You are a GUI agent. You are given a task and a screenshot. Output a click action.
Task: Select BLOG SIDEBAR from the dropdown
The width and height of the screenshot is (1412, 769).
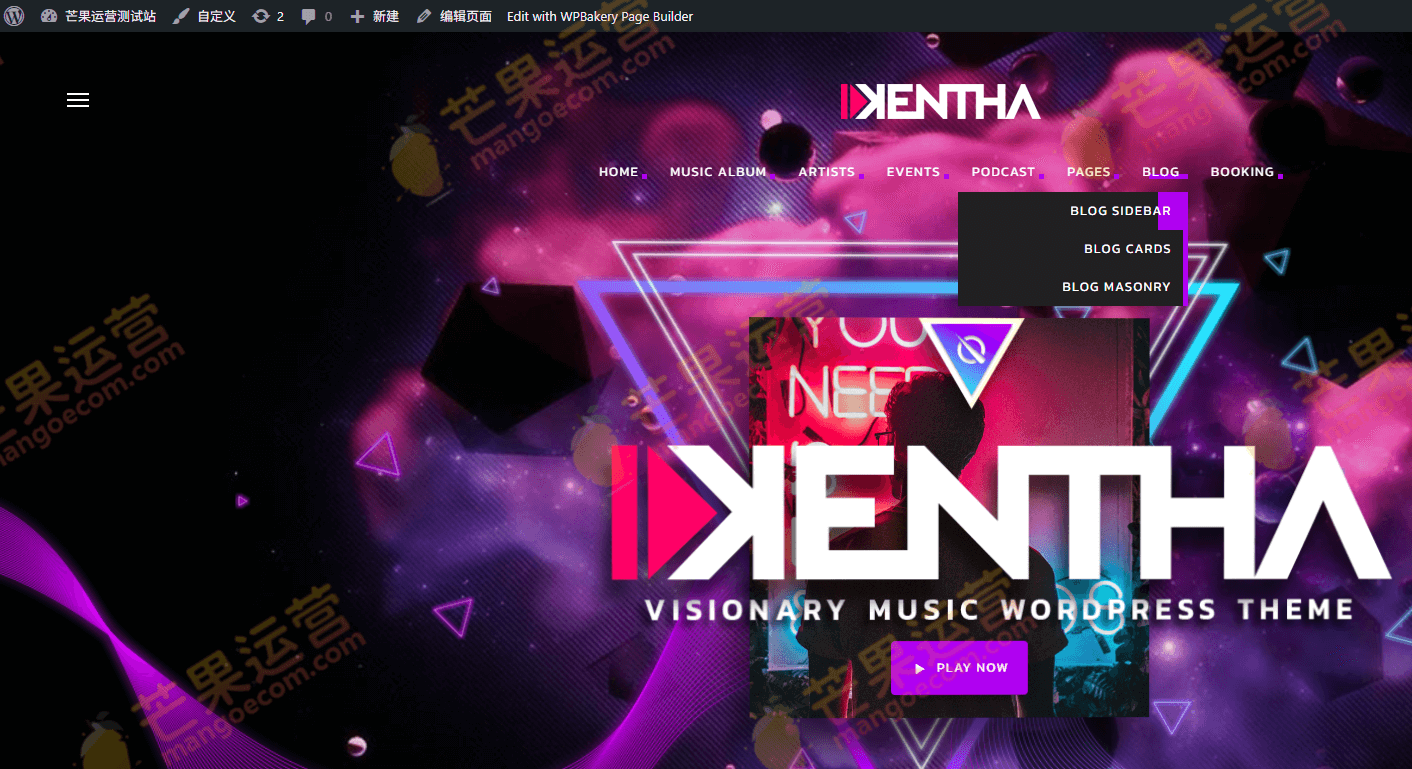pos(1120,210)
